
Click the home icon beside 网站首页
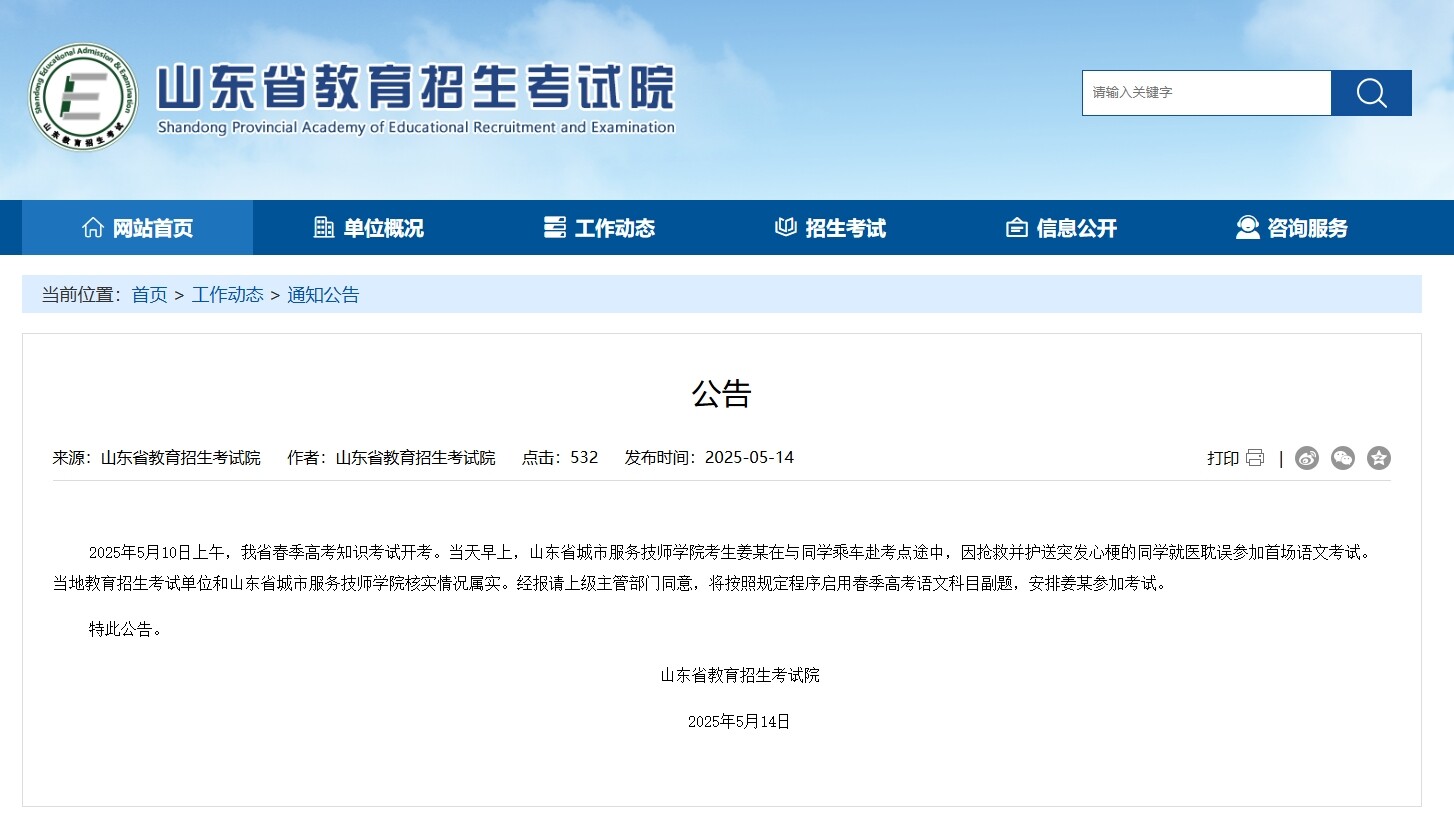[93, 227]
